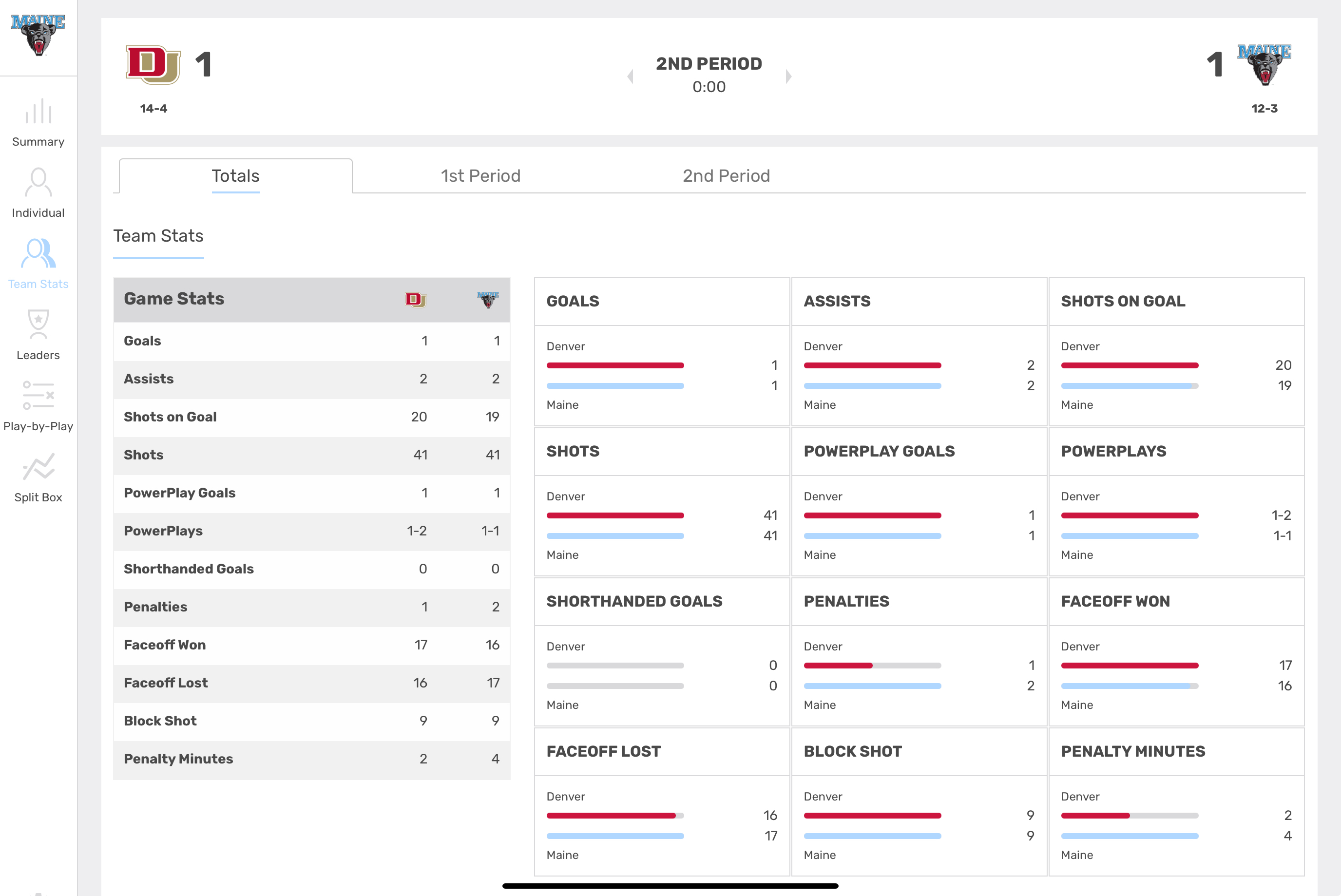1341x896 pixels.
Task: Click the POWERPLAY GOALS card title
Action: pos(879,452)
